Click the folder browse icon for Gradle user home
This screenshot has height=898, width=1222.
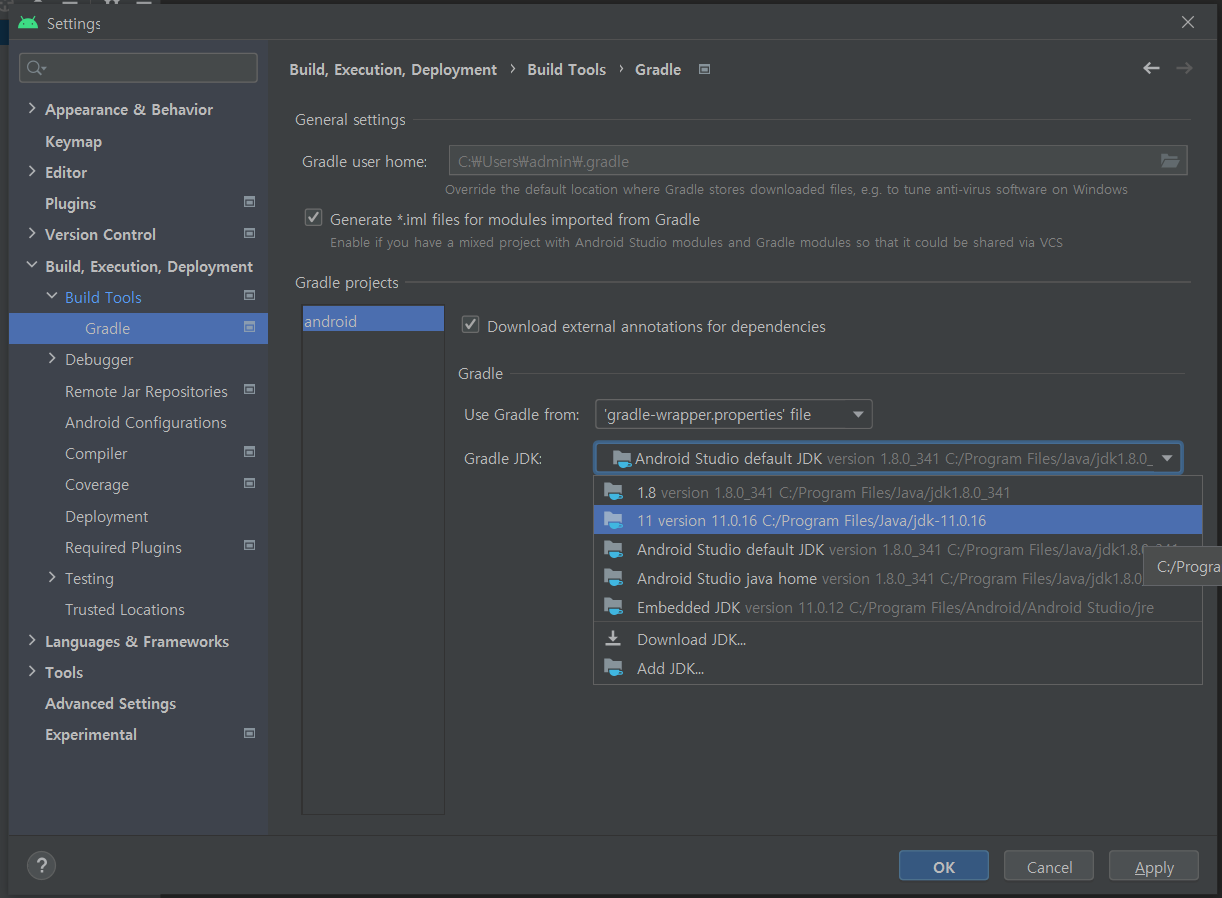pyautogui.click(x=1170, y=161)
